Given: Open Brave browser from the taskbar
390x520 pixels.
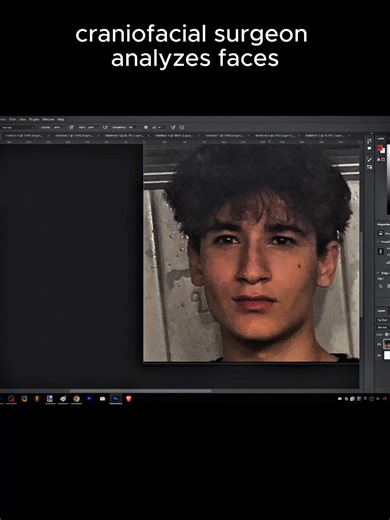Looking at the screenshot, I should point(129,399).
